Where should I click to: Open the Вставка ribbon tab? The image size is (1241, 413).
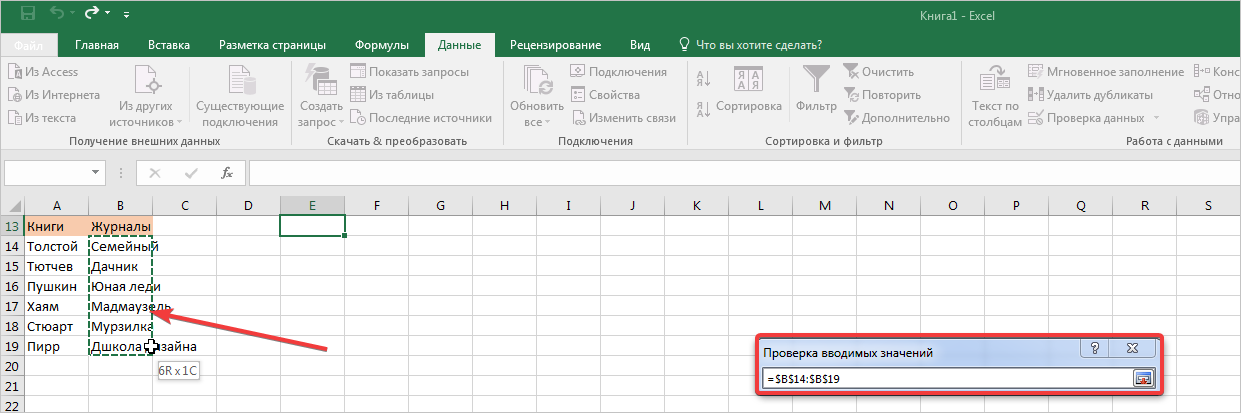point(168,45)
